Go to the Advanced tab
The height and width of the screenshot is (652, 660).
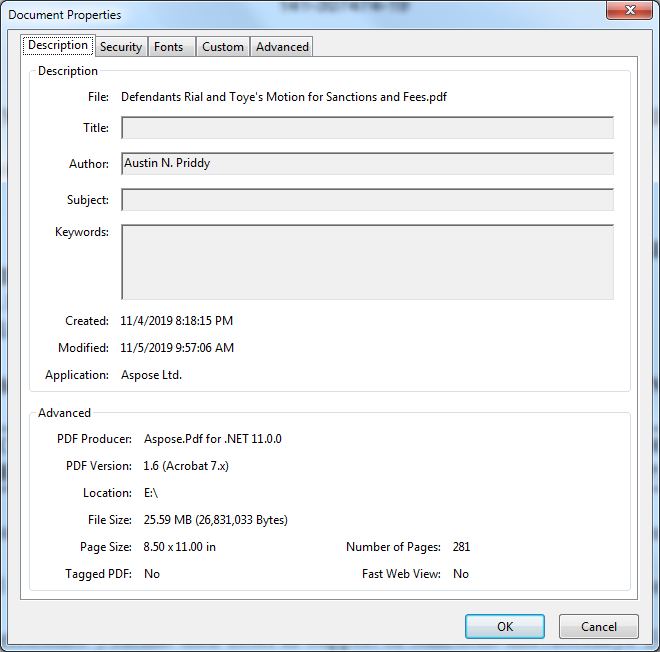(x=282, y=47)
